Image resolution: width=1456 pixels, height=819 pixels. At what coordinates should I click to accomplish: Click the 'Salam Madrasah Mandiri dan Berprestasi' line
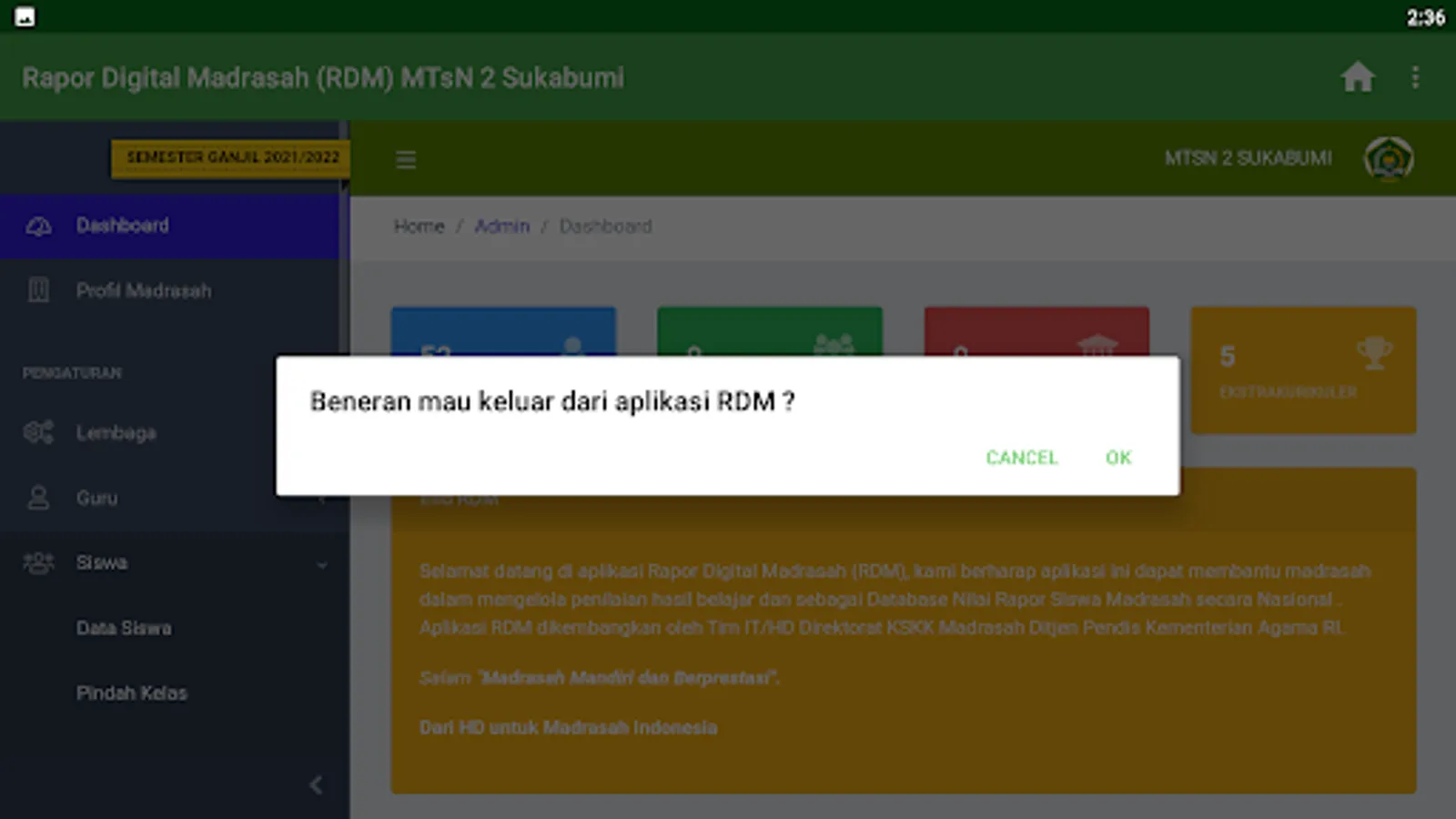coord(600,678)
